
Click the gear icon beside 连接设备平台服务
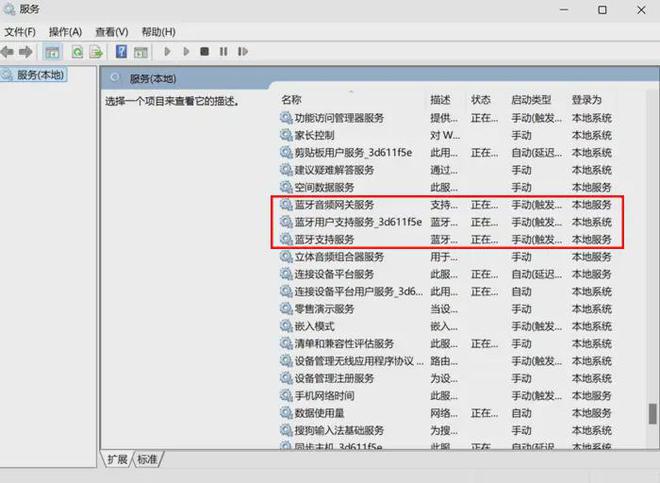286,274
